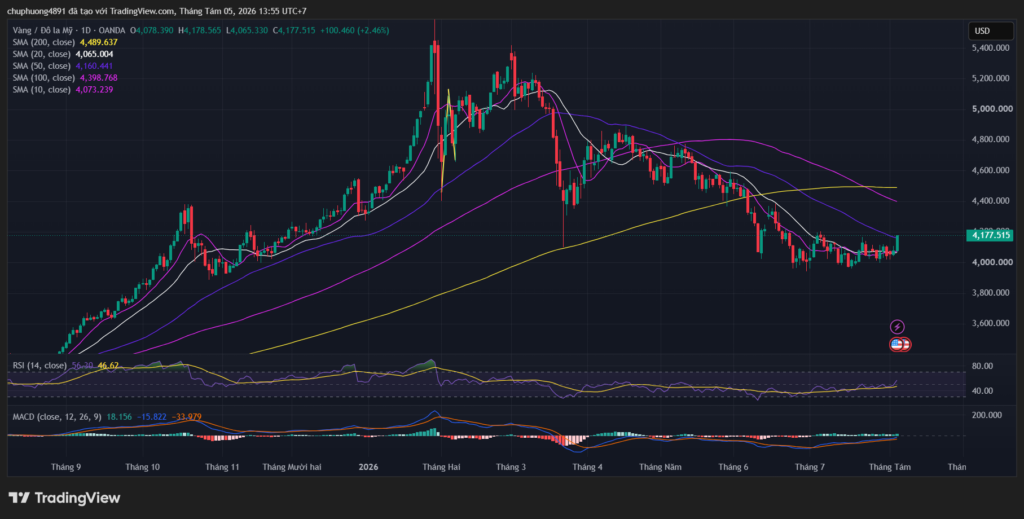Click the Tháng 4 time axis label
The image size is (1024, 519).
tap(588, 467)
